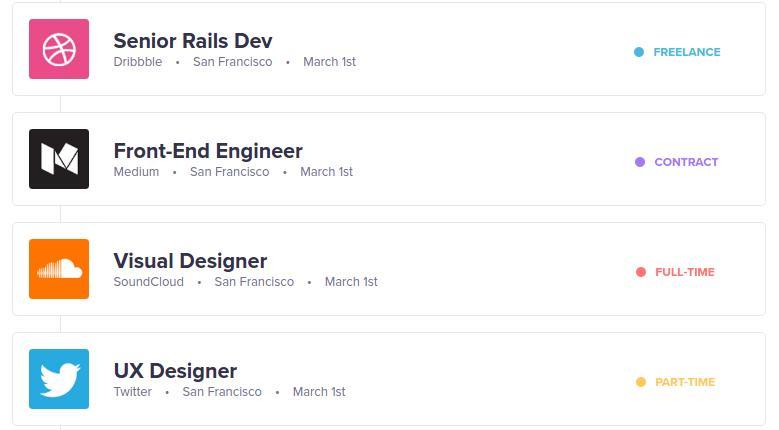Click the black Medium logo icon
The width and height of the screenshot is (779, 430).
59,159
